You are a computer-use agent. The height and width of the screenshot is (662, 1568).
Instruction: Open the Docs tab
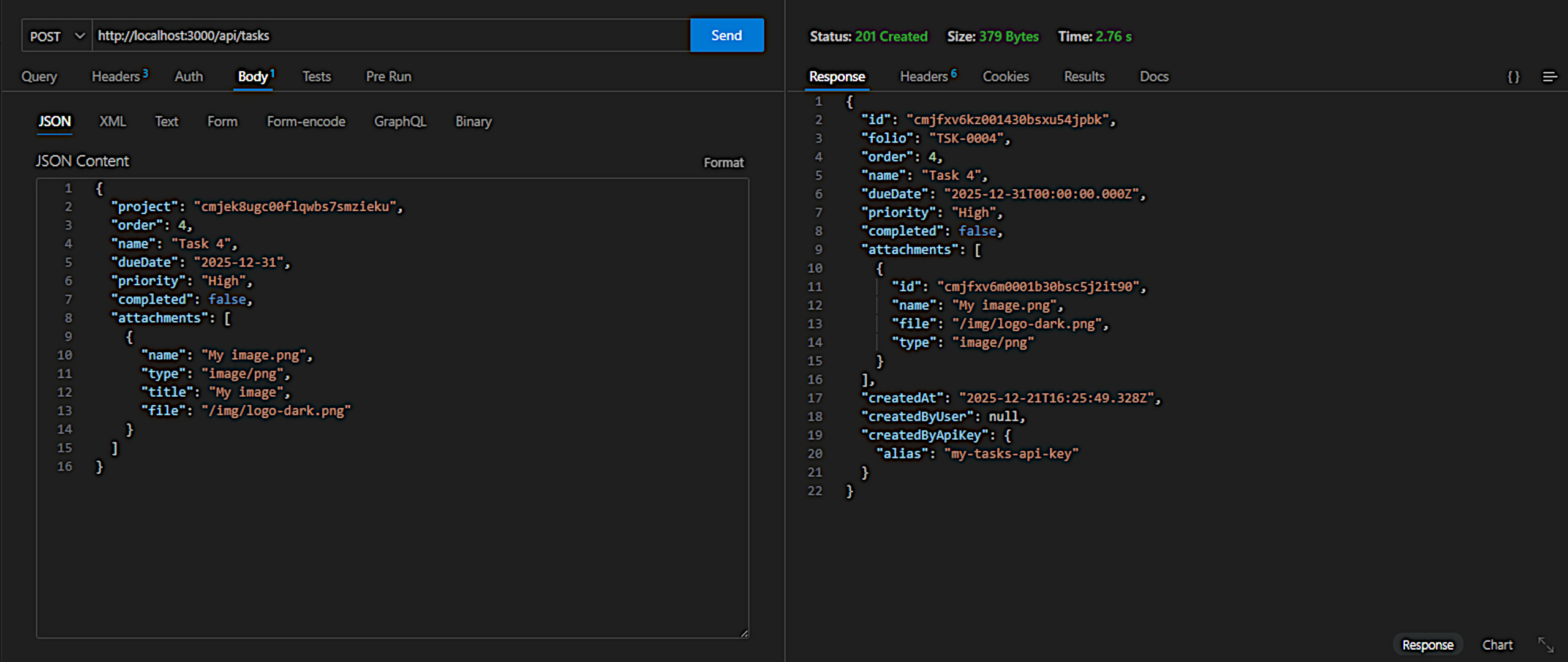1153,77
